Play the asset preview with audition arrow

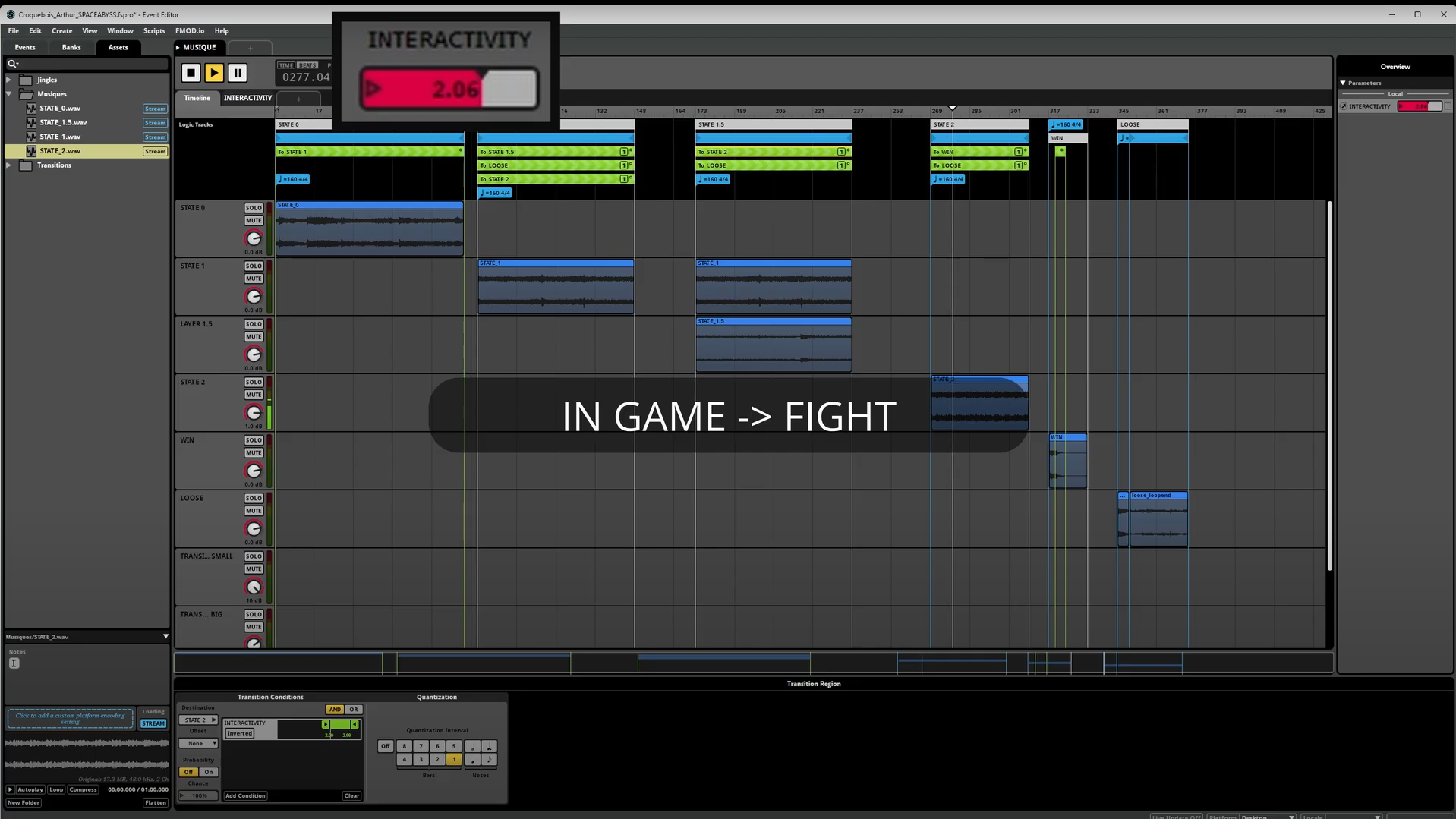tap(11, 789)
